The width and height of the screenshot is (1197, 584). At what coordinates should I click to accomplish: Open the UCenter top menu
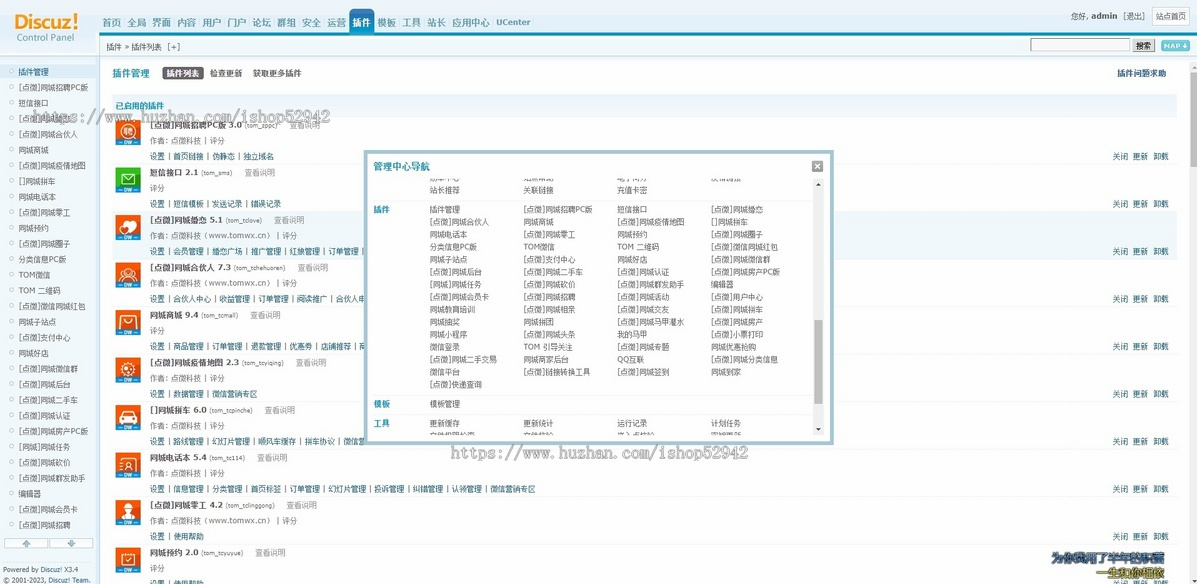point(513,23)
